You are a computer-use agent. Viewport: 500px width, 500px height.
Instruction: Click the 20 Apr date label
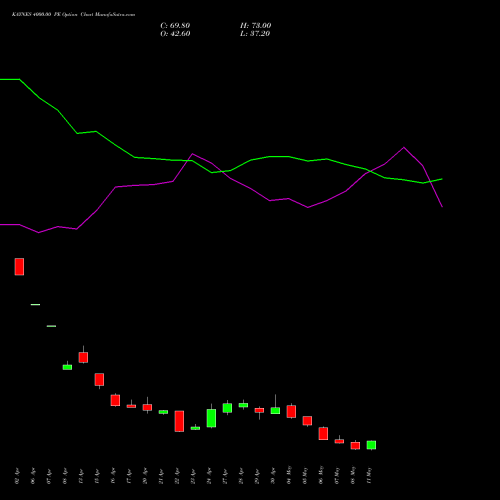point(145,476)
